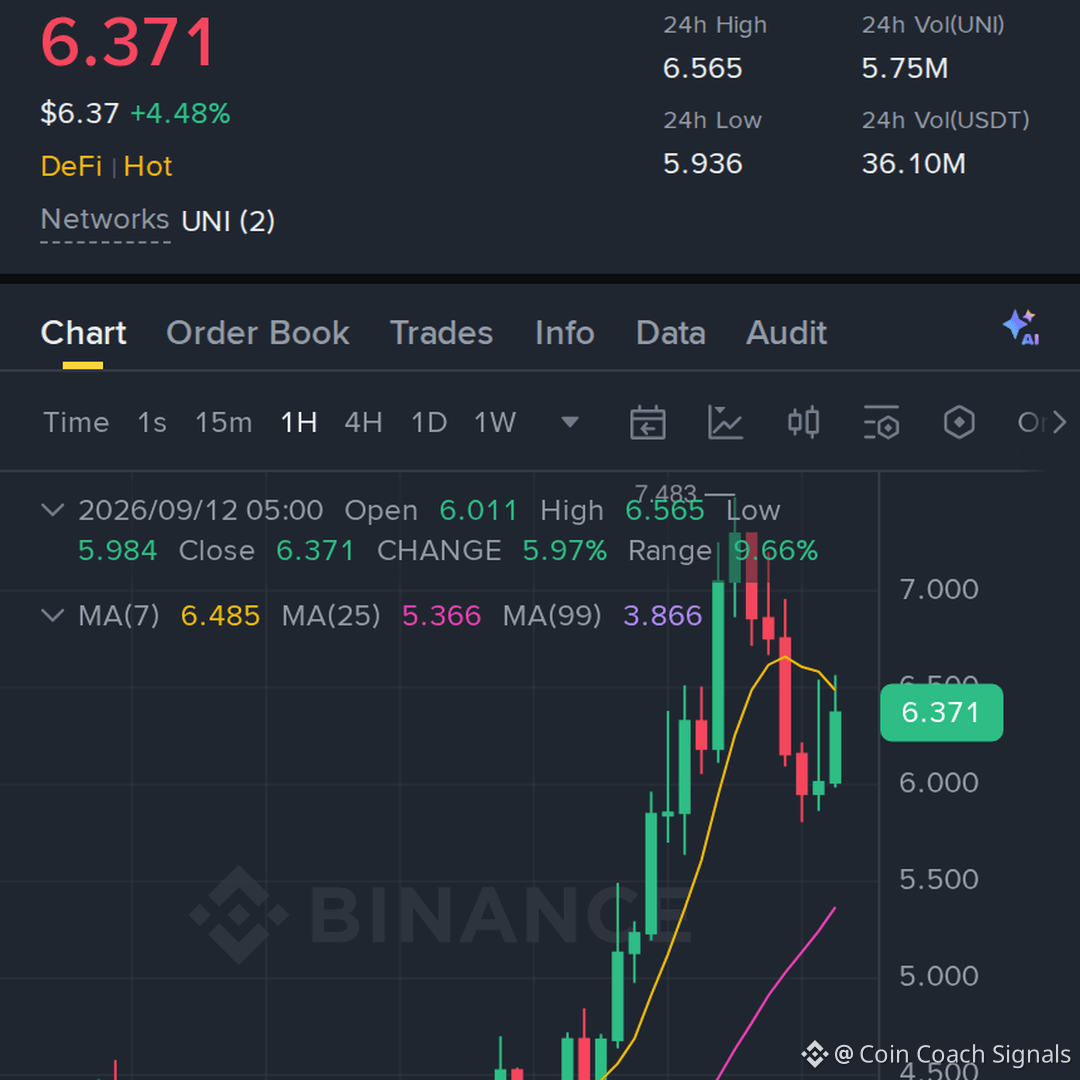
Task: Open the chart display settings icon
Action: click(881, 422)
